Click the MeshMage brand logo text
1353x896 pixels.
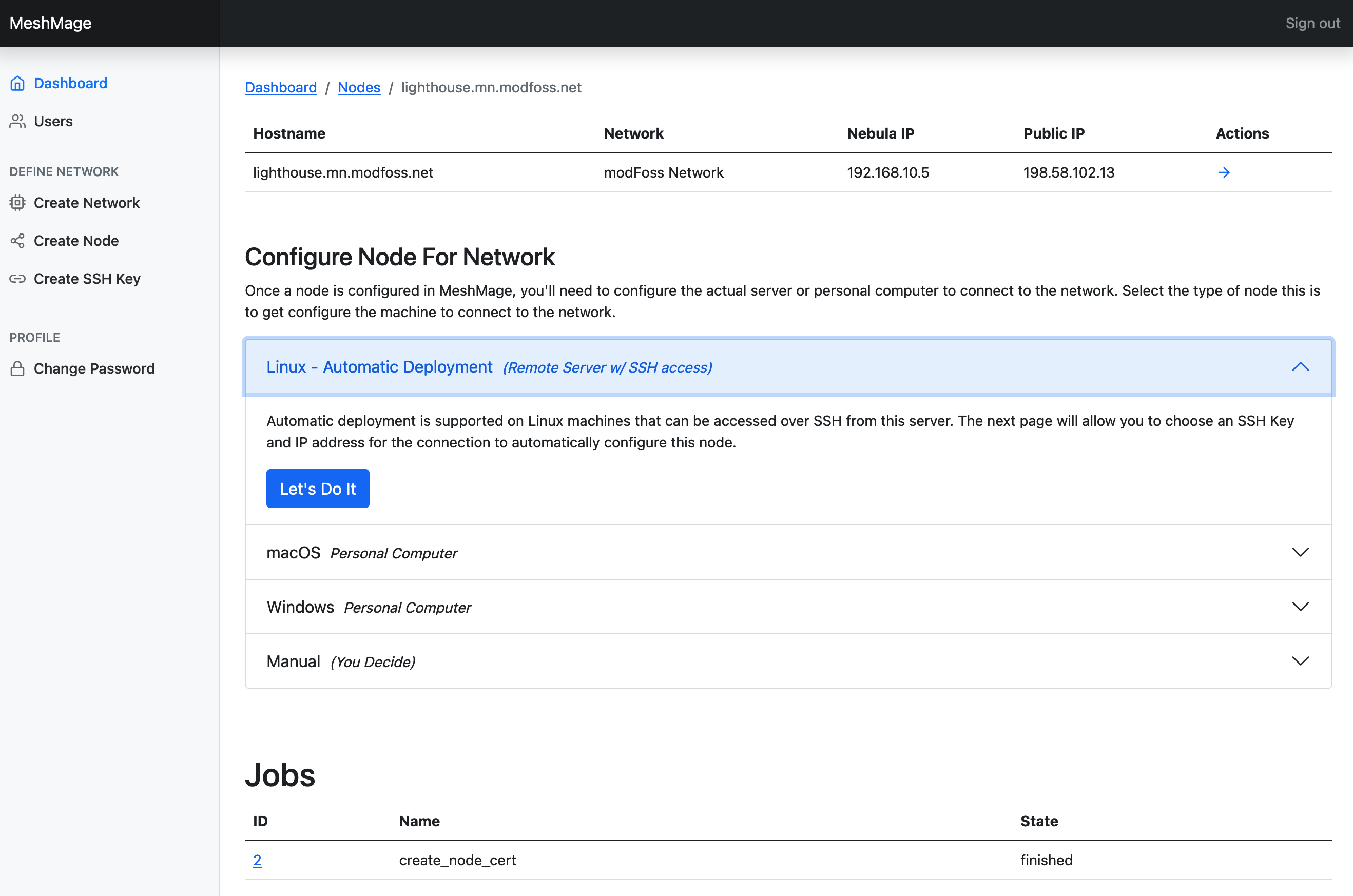[50, 24]
